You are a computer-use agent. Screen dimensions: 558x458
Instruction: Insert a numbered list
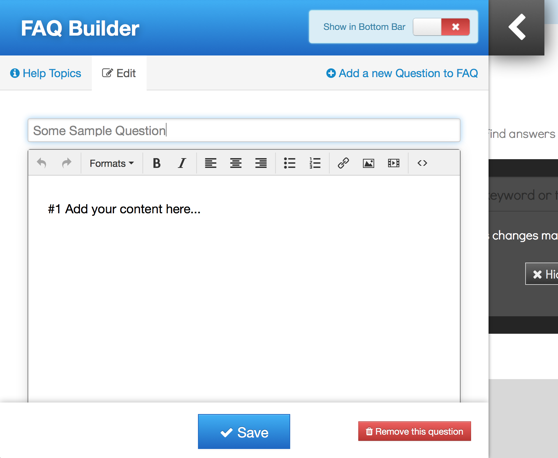pos(315,163)
